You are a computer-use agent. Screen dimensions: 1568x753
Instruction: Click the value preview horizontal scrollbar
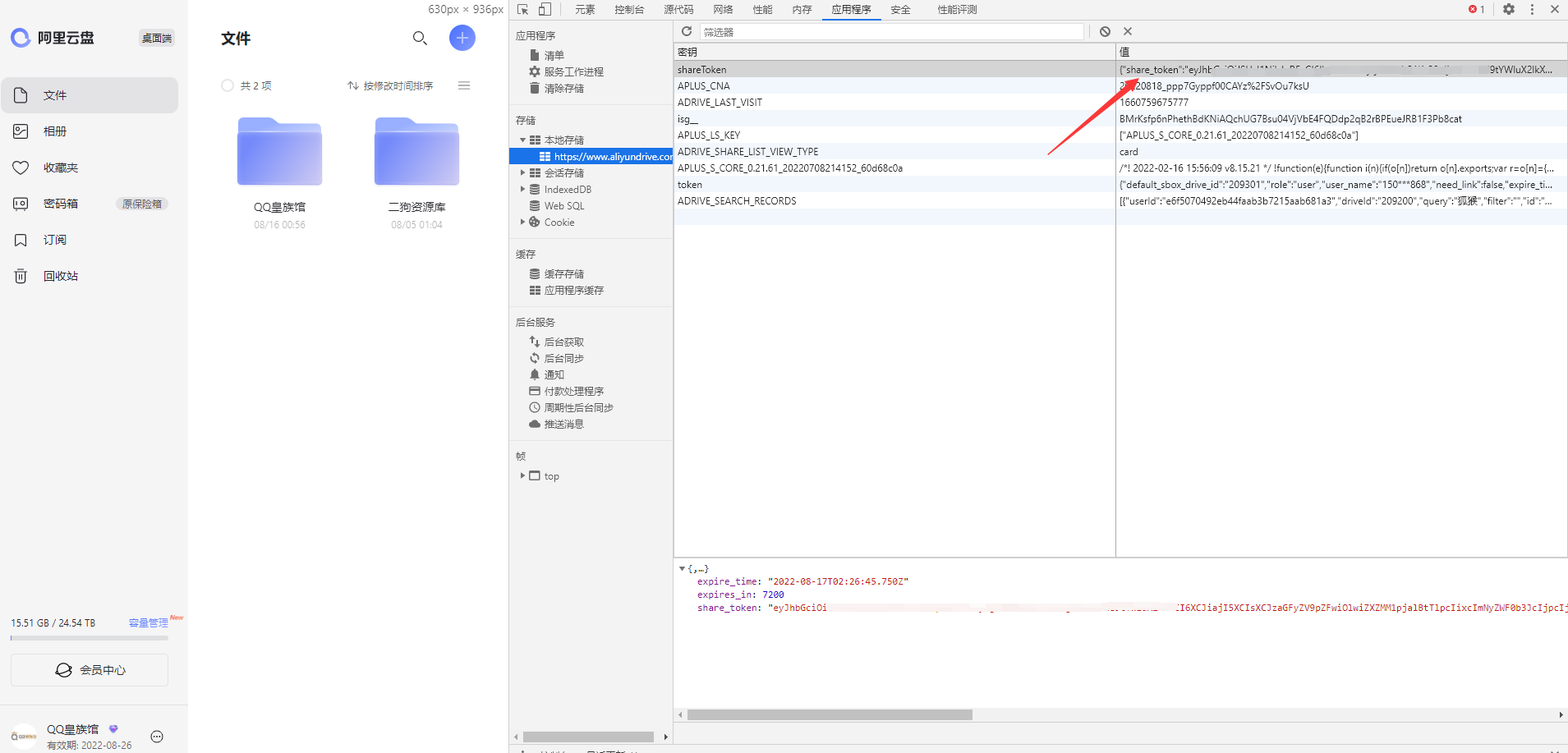pyautogui.click(x=830, y=715)
